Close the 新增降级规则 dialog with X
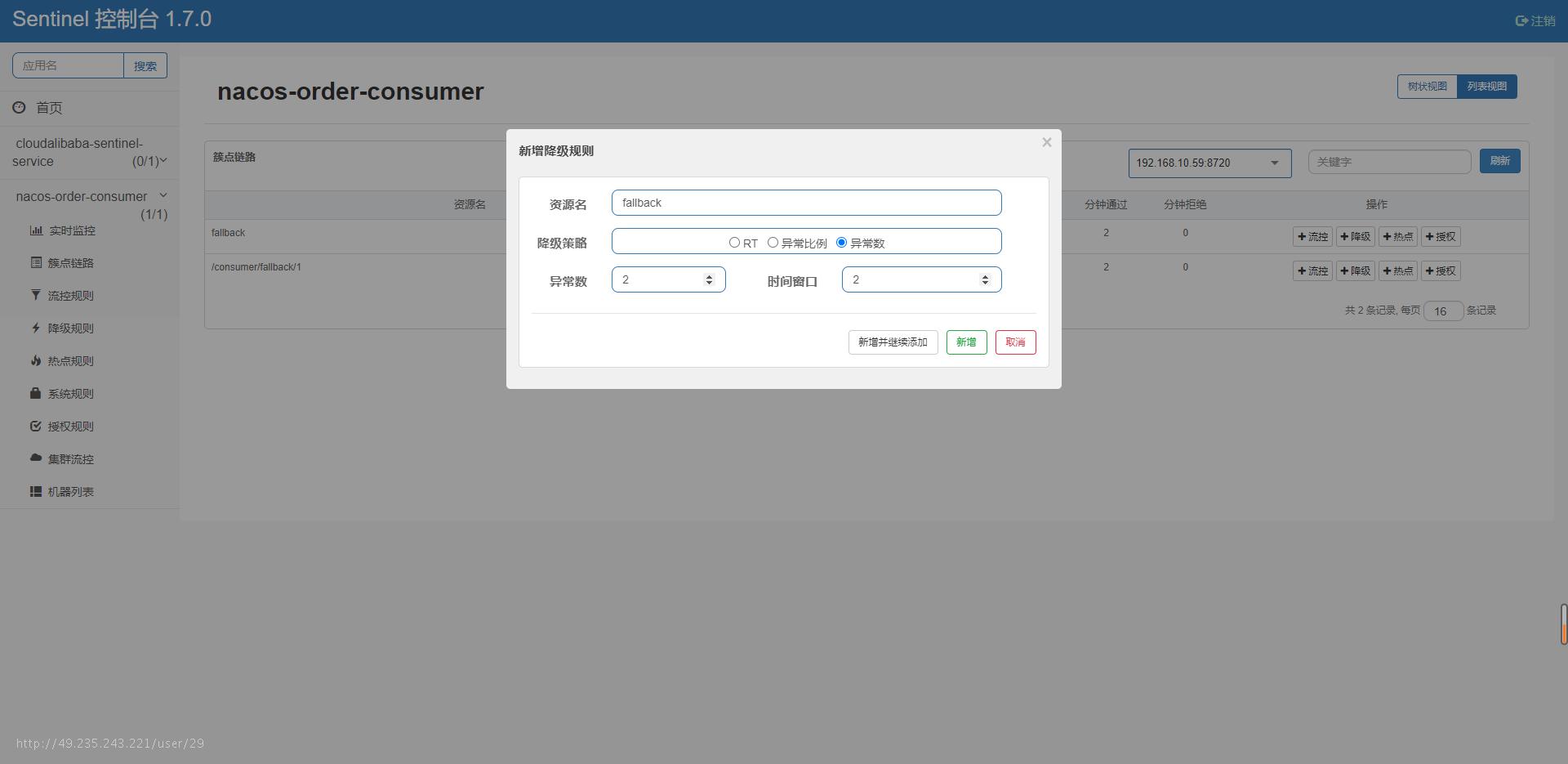Screen dimensions: 1568x764 coord(1046,142)
